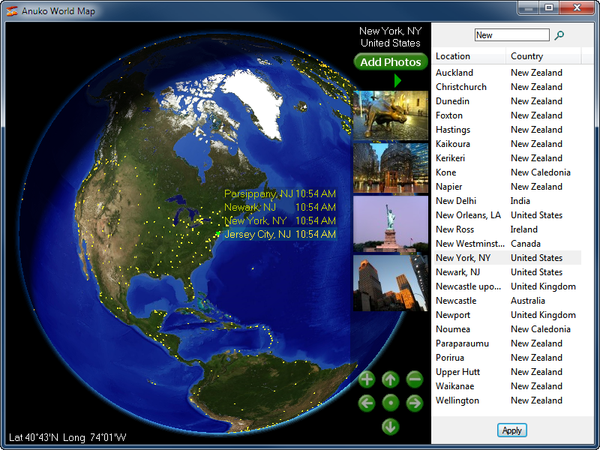Screen dimensions: 600x450
Task: Click the zoom out minus button
Action: [414, 379]
